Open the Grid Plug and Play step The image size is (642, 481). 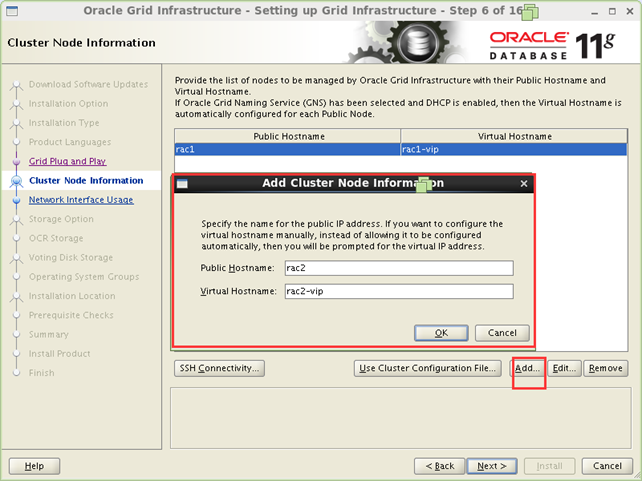pyautogui.click(x=68, y=161)
